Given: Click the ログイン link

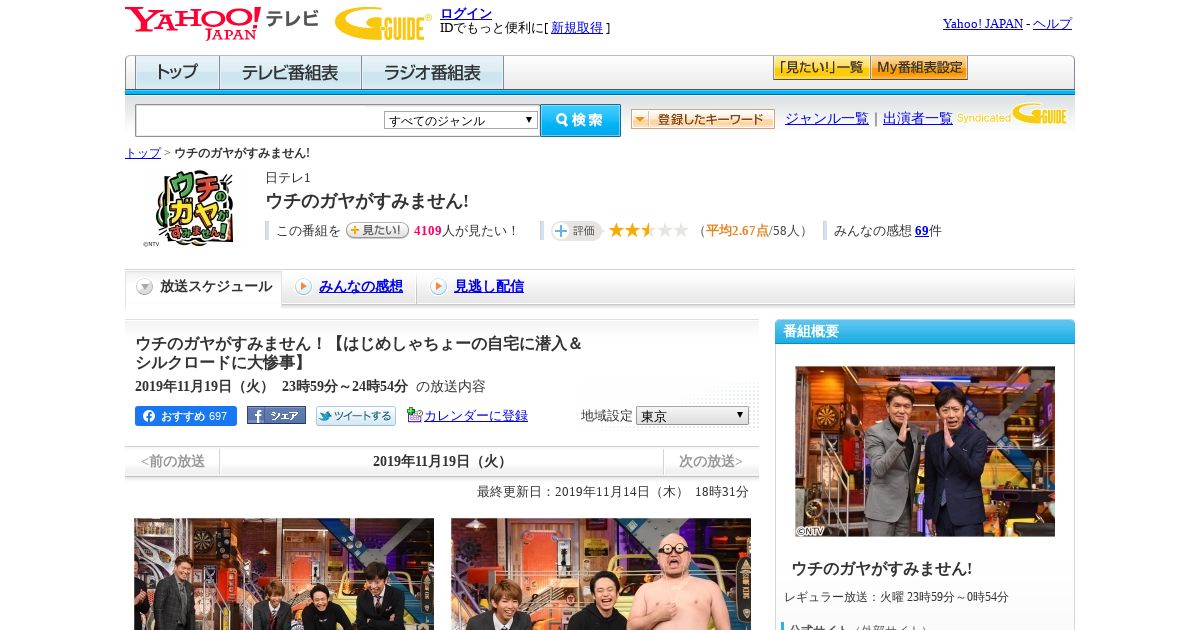Looking at the screenshot, I should tap(466, 13).
